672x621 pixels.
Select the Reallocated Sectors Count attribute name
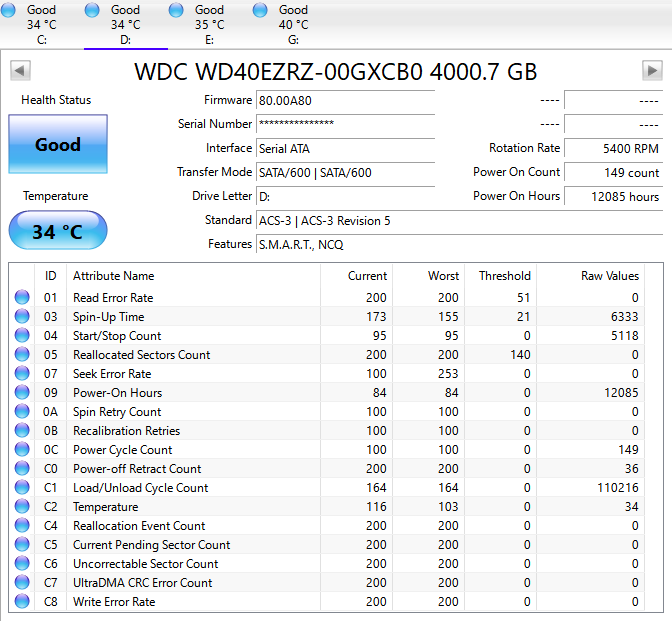[142, 354]
